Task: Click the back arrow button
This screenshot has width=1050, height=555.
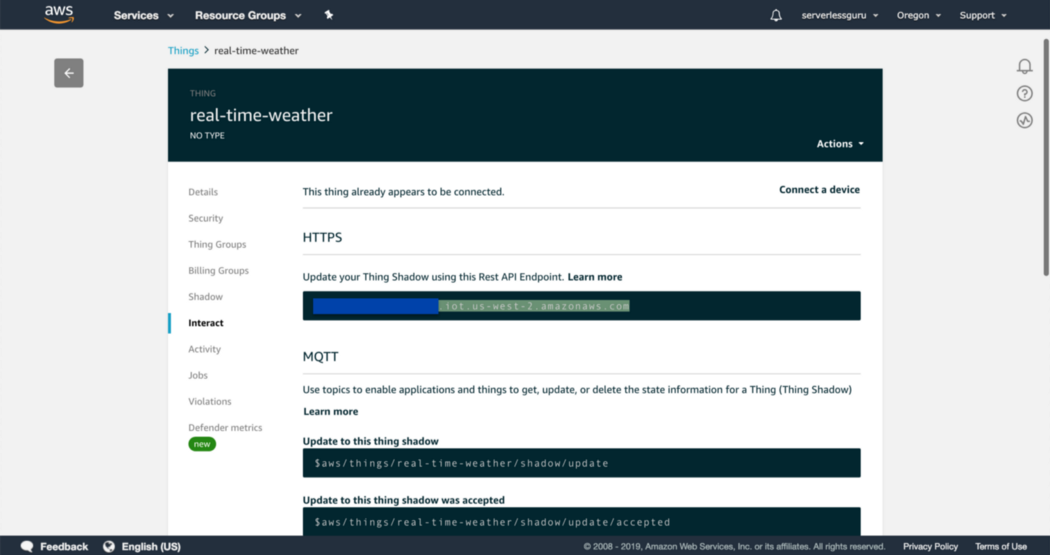Action: click(69, 73)
